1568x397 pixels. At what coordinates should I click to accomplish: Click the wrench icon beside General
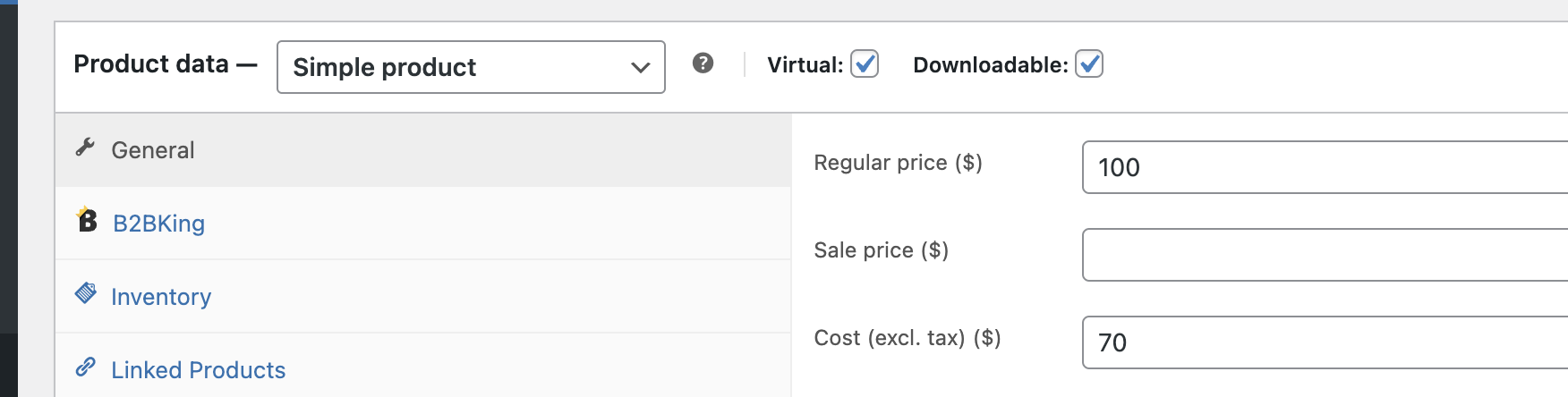(x=85, y=148)
